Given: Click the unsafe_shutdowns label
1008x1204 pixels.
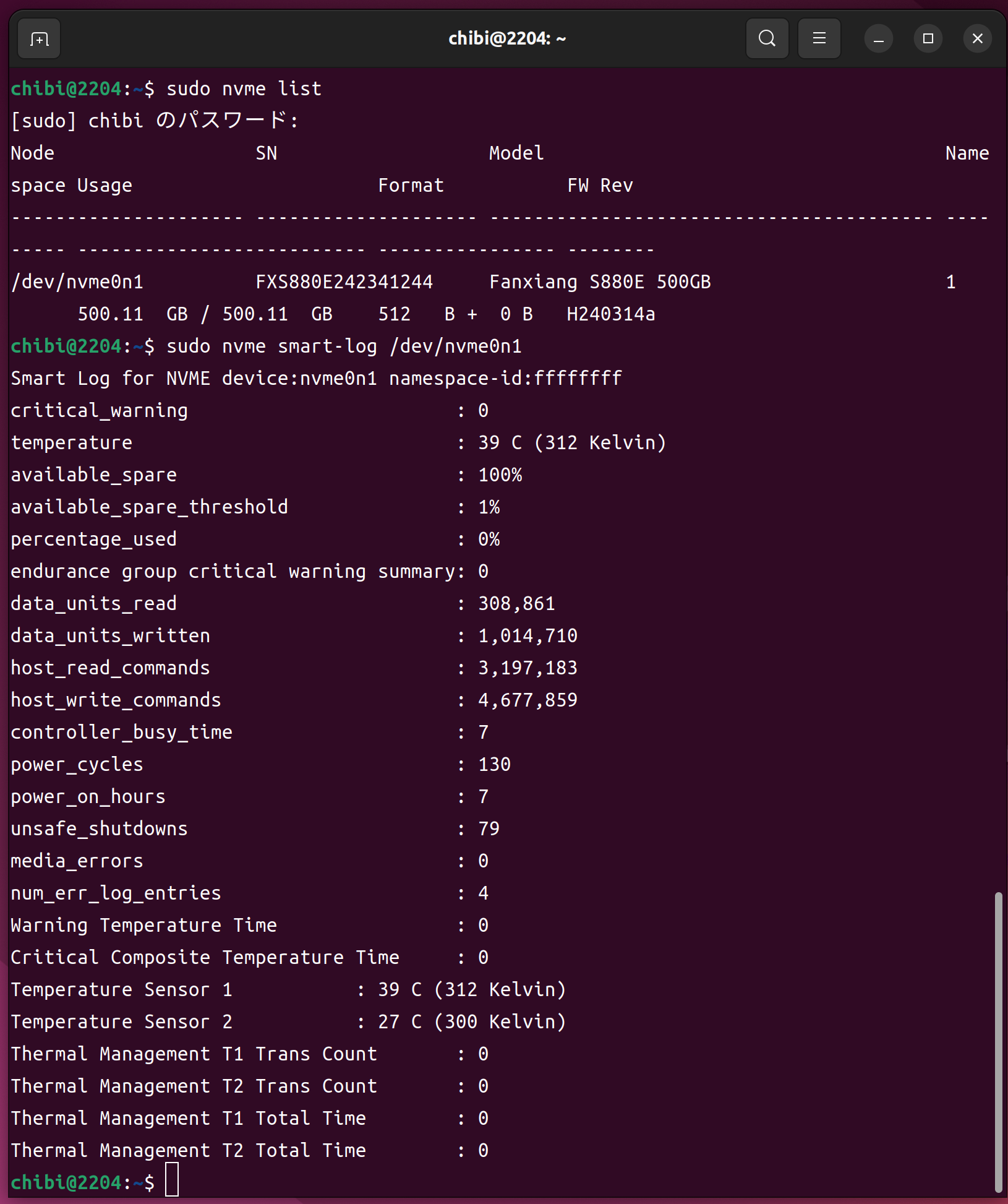Looking at the screenshot, I should (99, 829).
